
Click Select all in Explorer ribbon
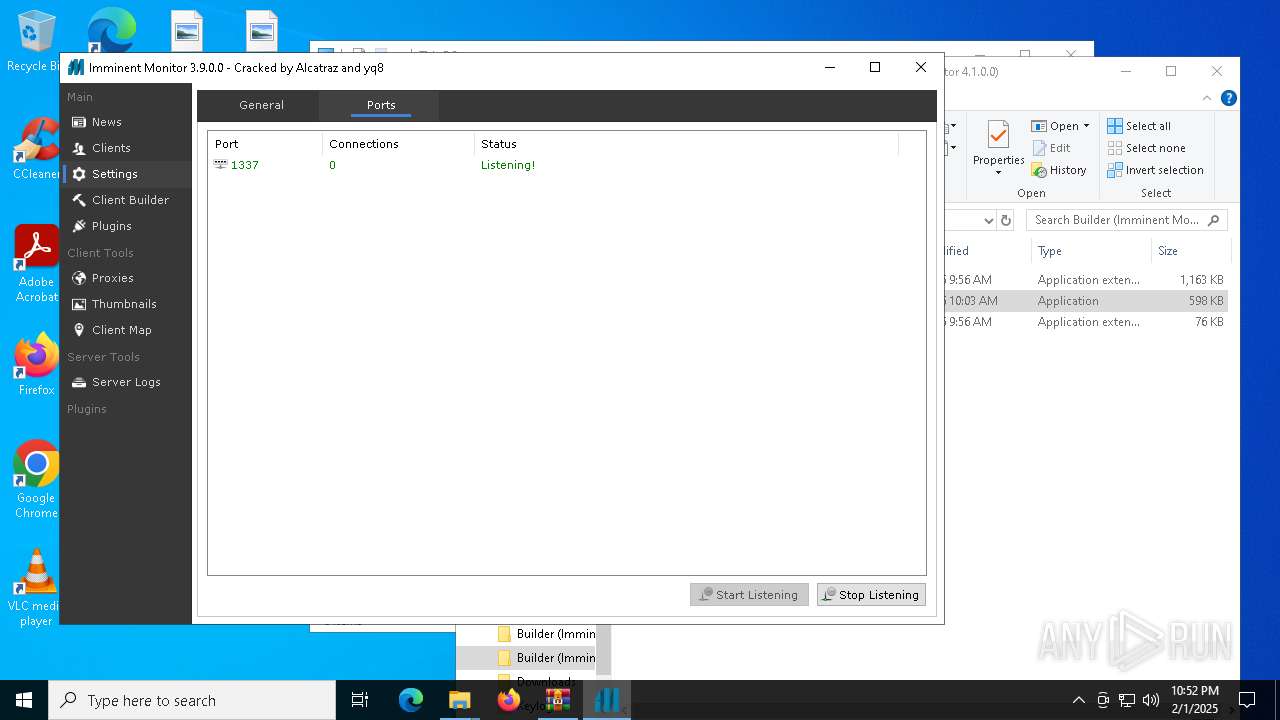pos(1139,126)
